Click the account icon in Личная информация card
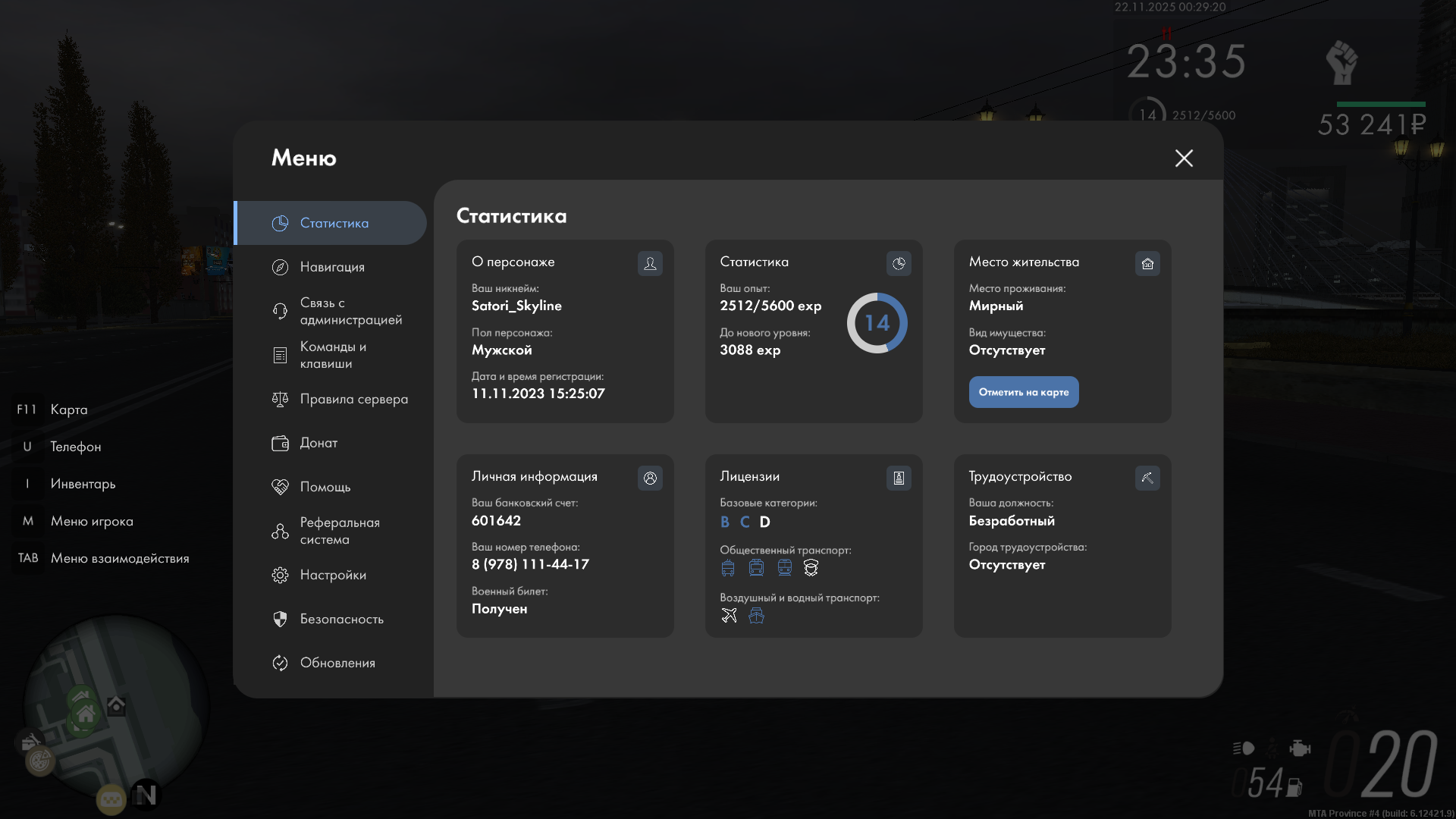 [650, 478]
